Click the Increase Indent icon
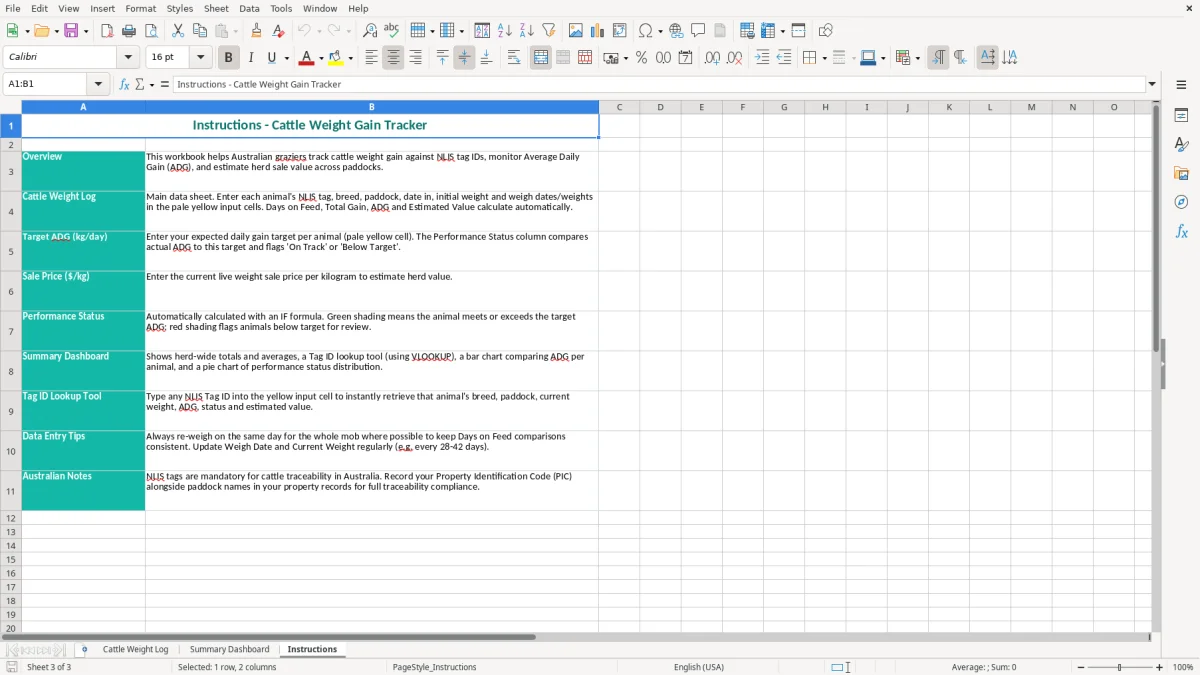Screen dimensions: 1200x675 click(762, 58)
